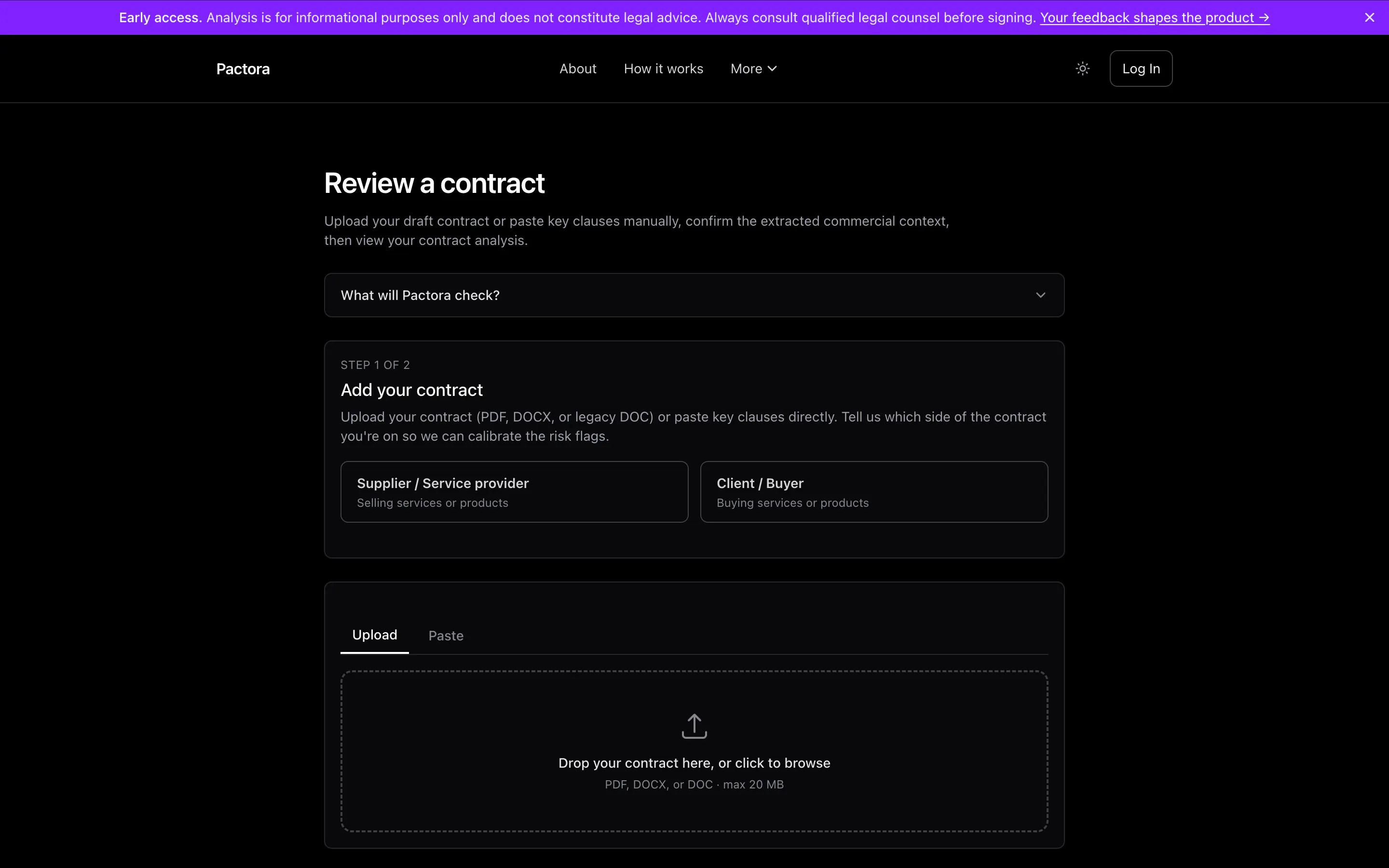Screen dimensions: 1389x868
Task: Click the 'Review a contract' heading
Action: click(435, 183)
